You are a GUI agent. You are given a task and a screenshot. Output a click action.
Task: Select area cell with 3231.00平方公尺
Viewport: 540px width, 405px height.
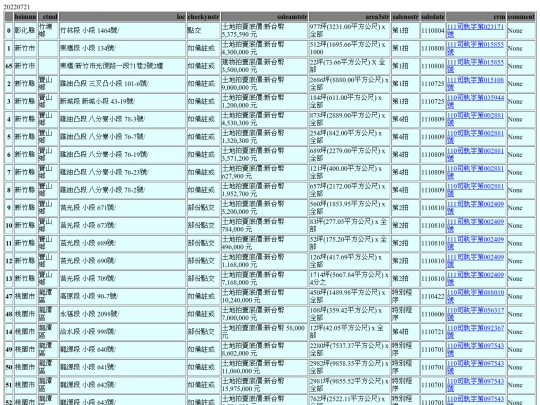tap(349, 30)
